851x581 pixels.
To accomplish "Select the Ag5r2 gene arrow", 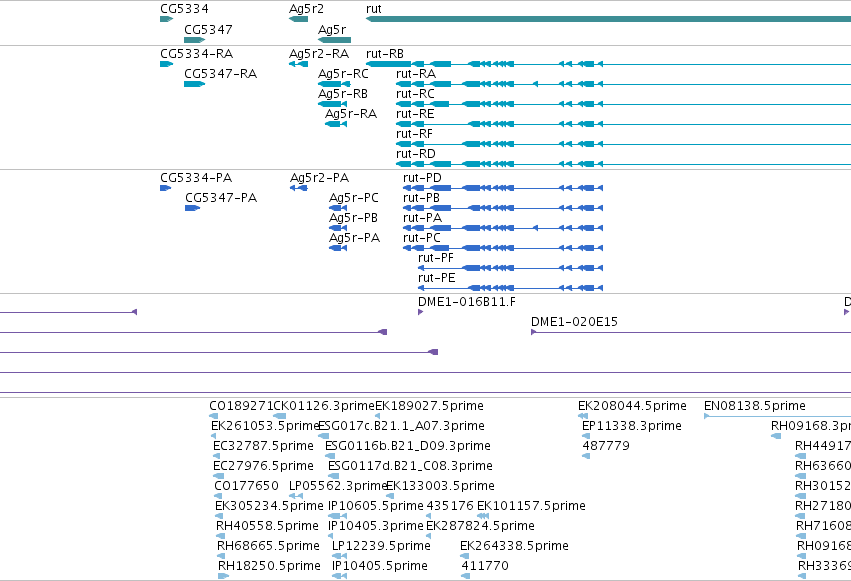I will pos(299,19).
